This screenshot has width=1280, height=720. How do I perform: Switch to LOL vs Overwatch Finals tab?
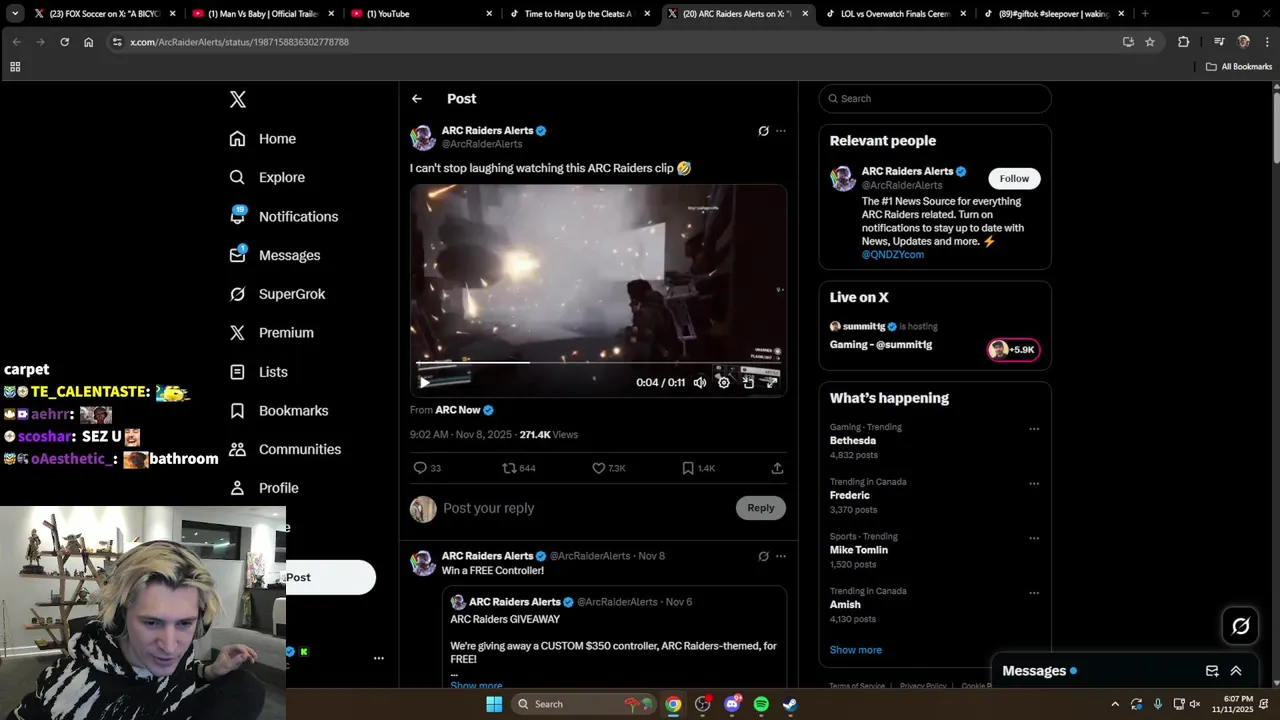click(x=896, y=14)
